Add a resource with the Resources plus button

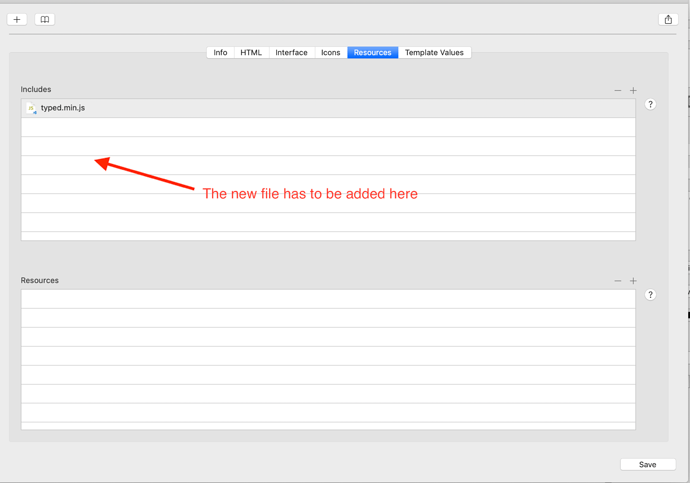coord(633,281)
